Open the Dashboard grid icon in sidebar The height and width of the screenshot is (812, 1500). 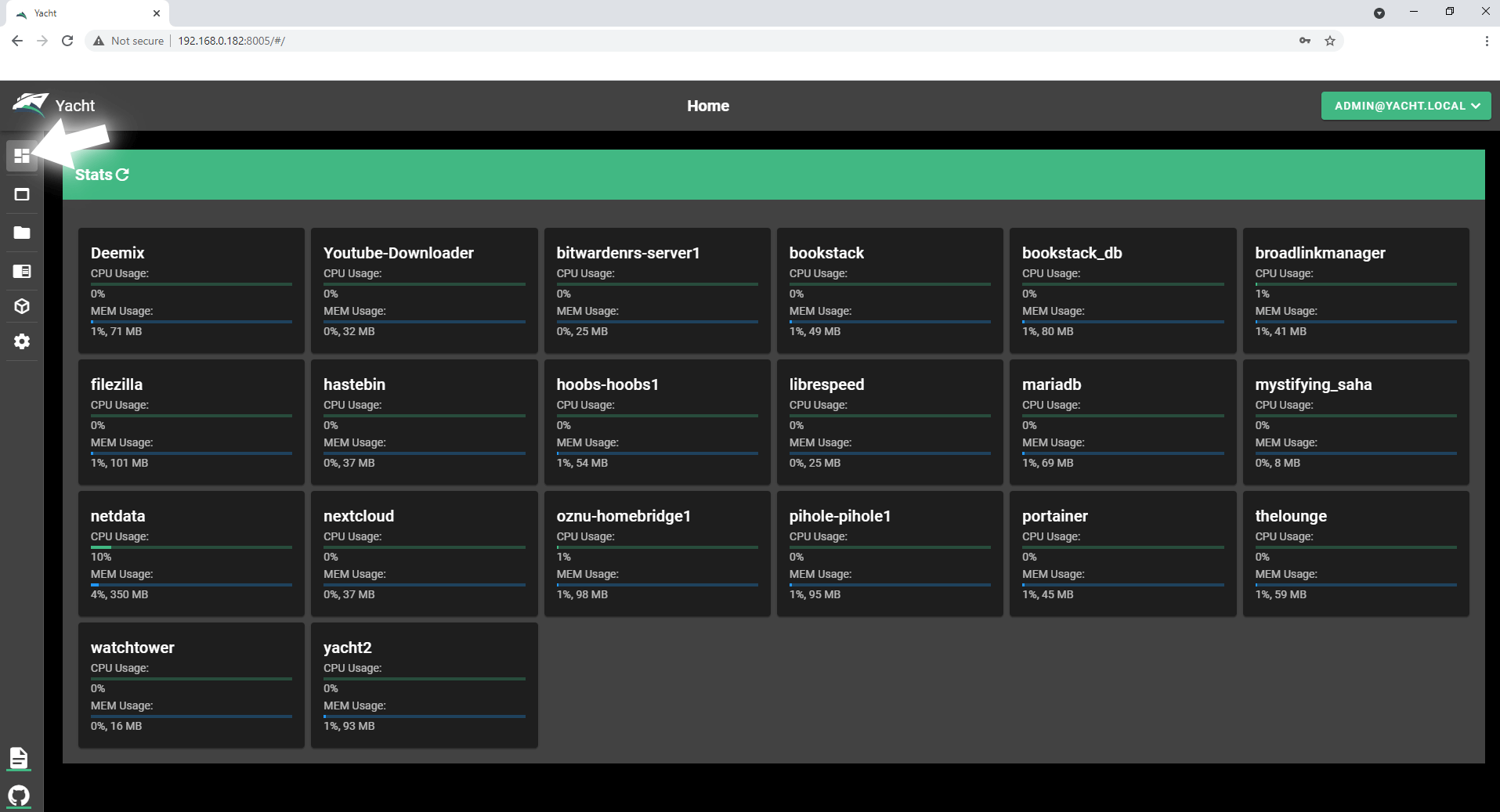[22, 156]
